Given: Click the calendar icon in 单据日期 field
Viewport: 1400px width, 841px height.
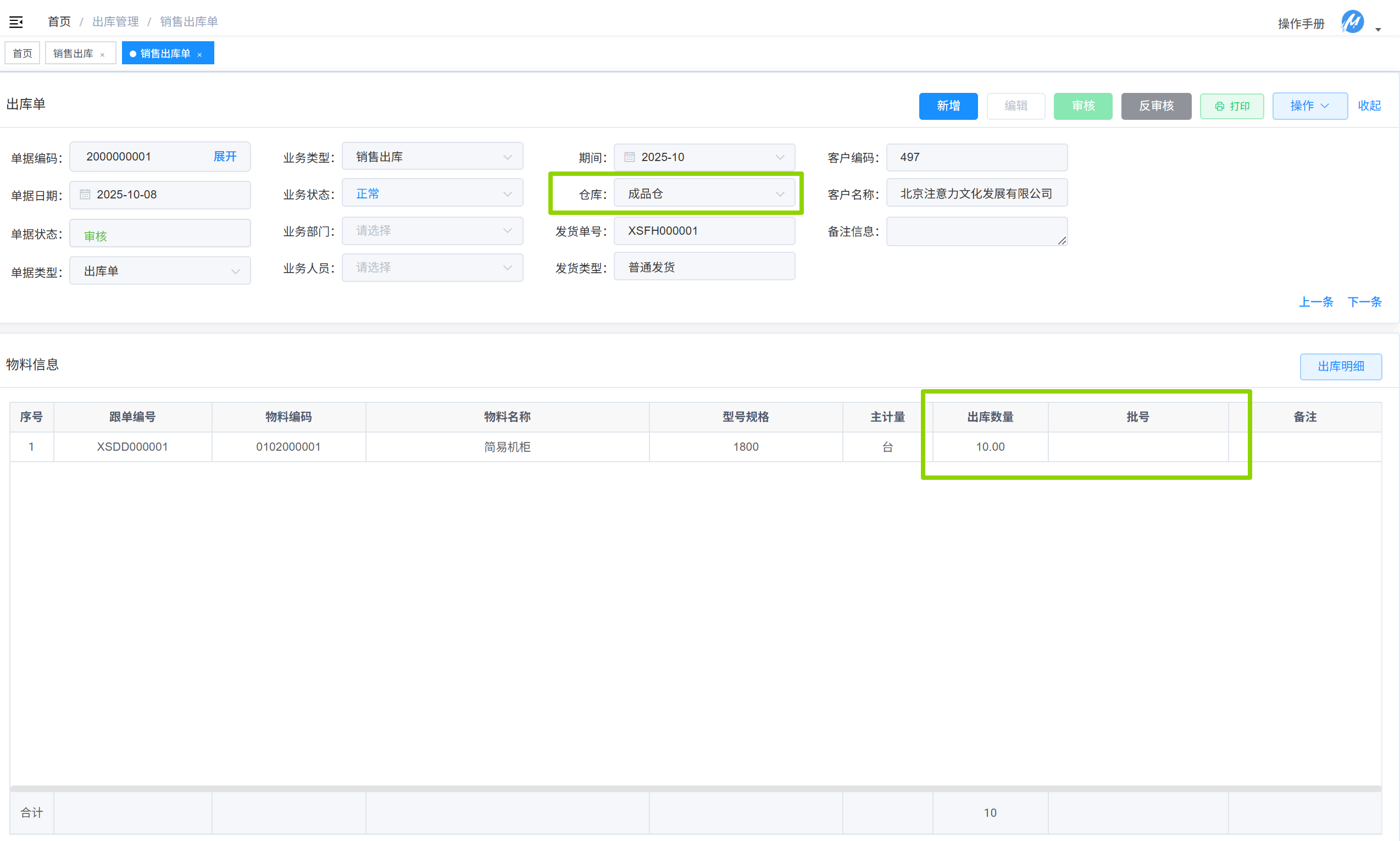Looking at the screenshot, I should pos(85,195).
